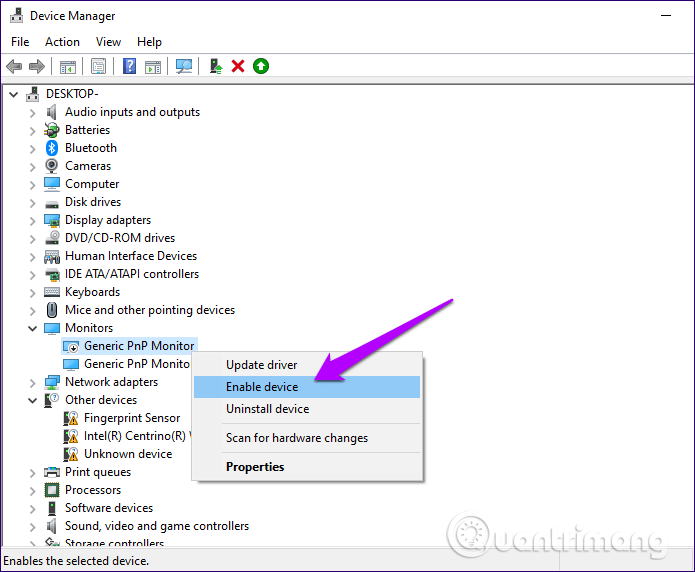Click the red X Uninstall device icon
This screenshot has width=695, height=572.
(238, 67)
